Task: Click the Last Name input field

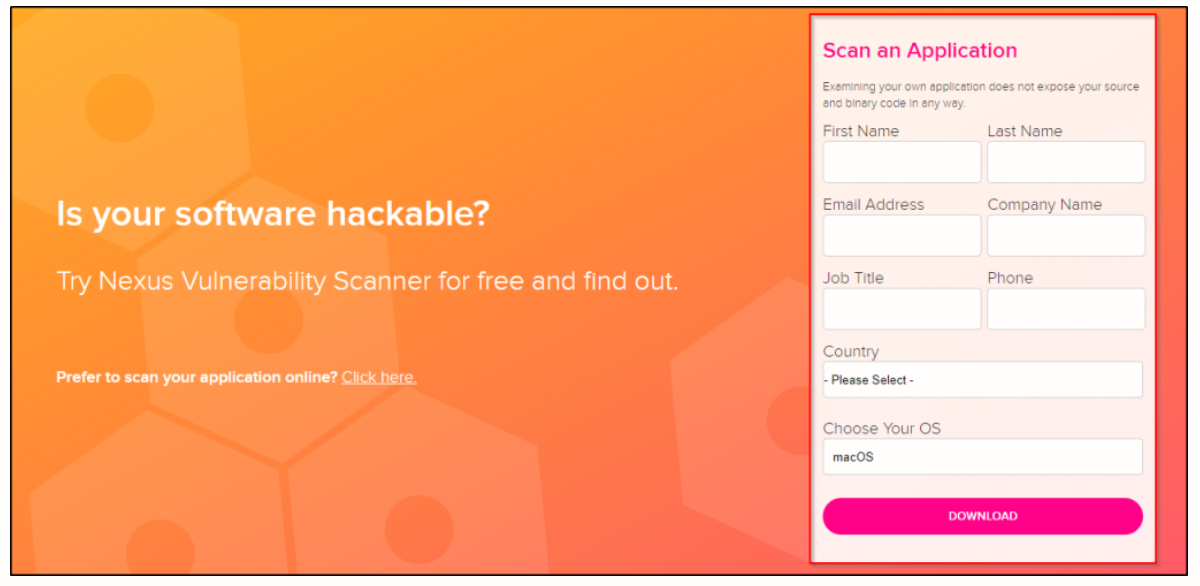Action: coord(1066,161)
